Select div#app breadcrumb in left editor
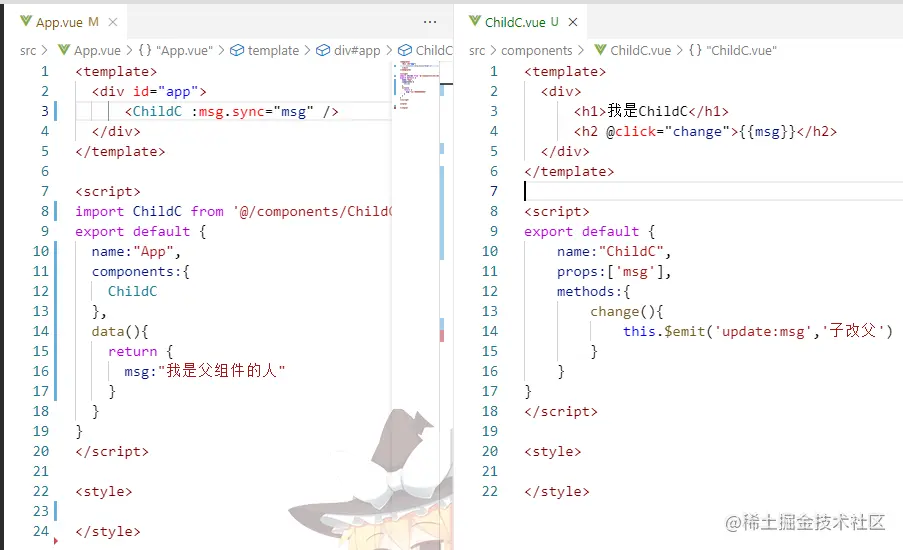903x550 pixels. coord(357,51)
